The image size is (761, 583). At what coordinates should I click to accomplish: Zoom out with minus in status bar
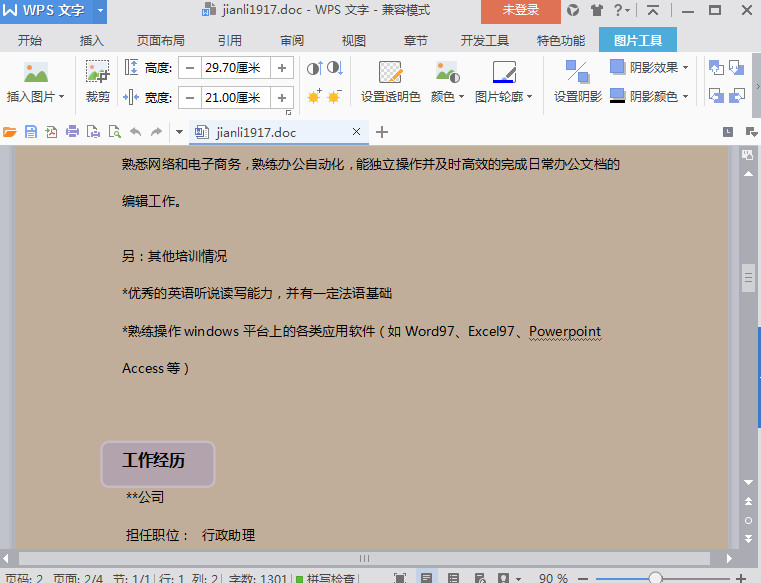pos(583,578)
